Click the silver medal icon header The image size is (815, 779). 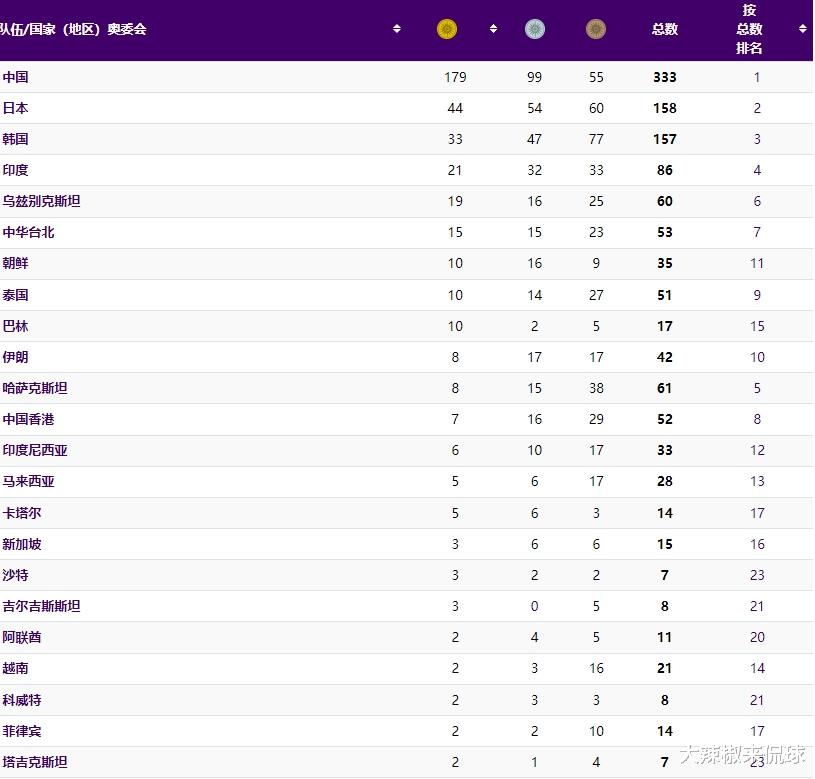[x=535, y=29]
